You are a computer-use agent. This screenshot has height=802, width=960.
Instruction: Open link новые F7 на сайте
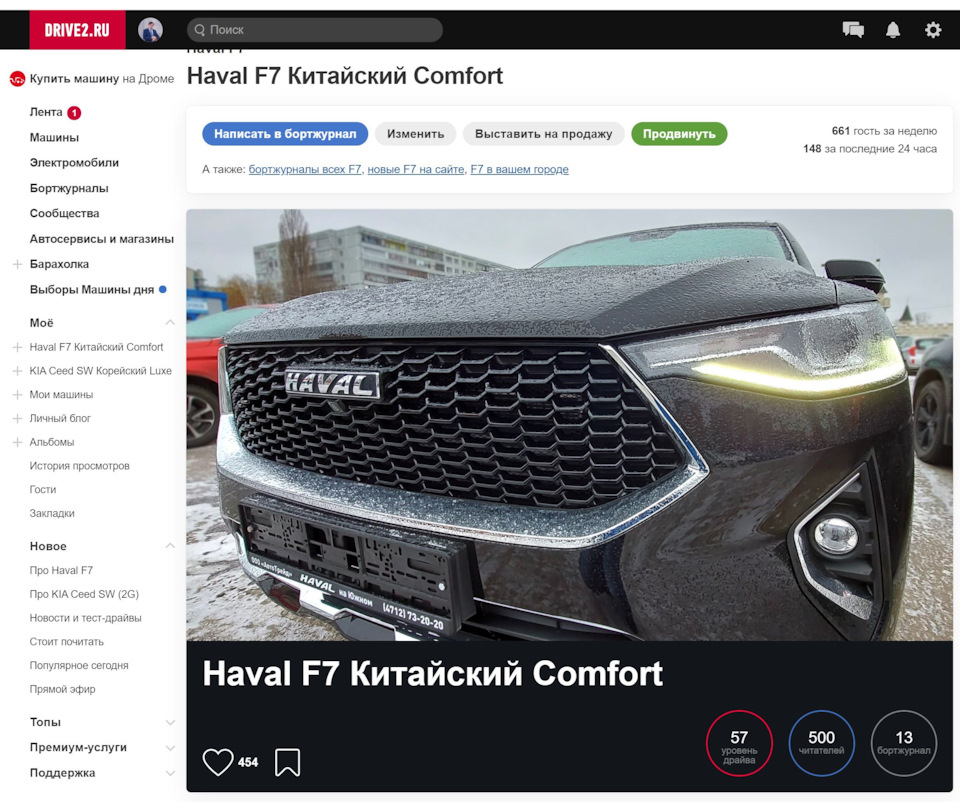pyautogui.click(x=416, y=170)
